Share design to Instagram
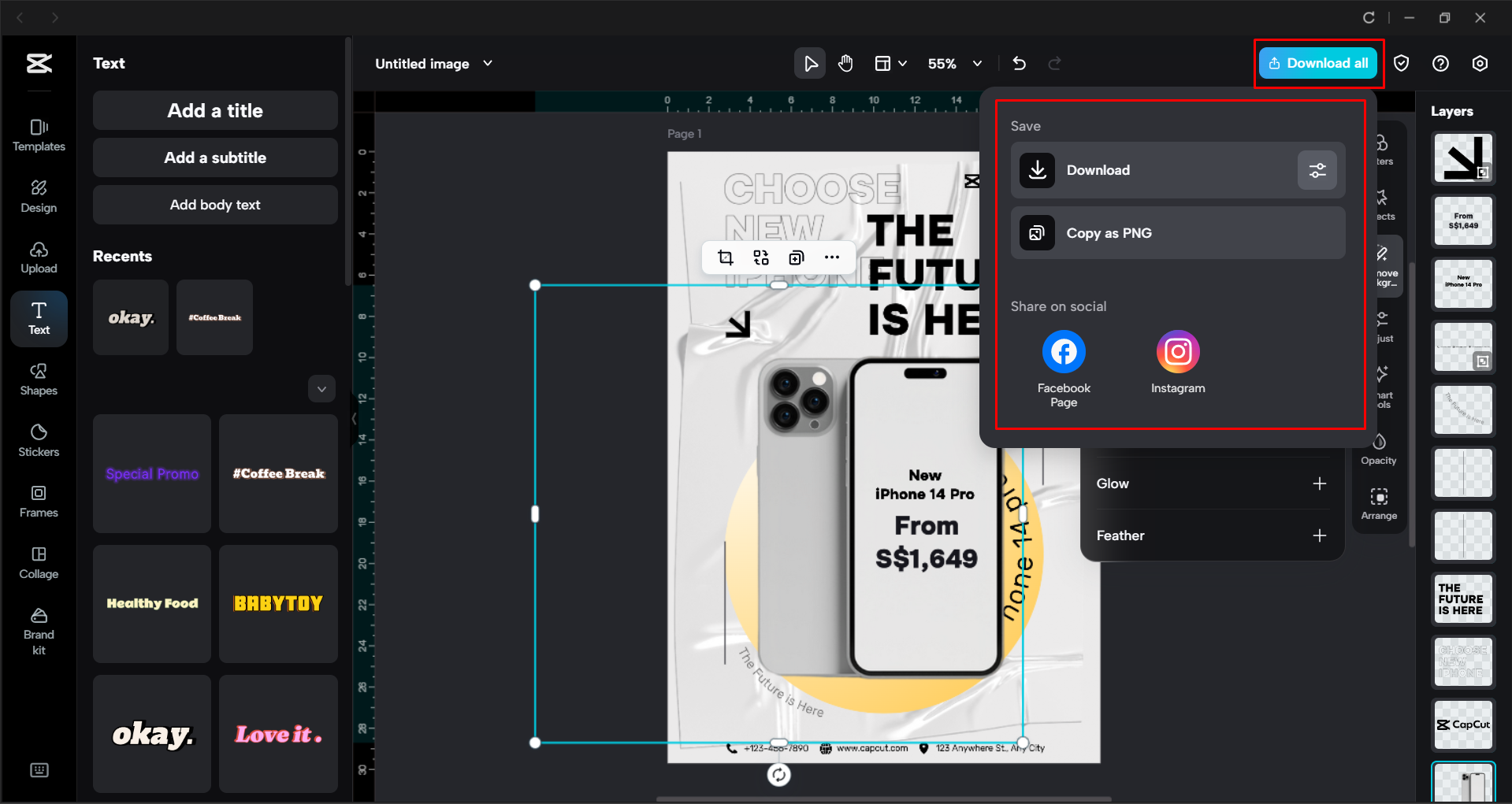Screen dimensions: 1512x804 pyautogui.click(x=1177, y=351)
